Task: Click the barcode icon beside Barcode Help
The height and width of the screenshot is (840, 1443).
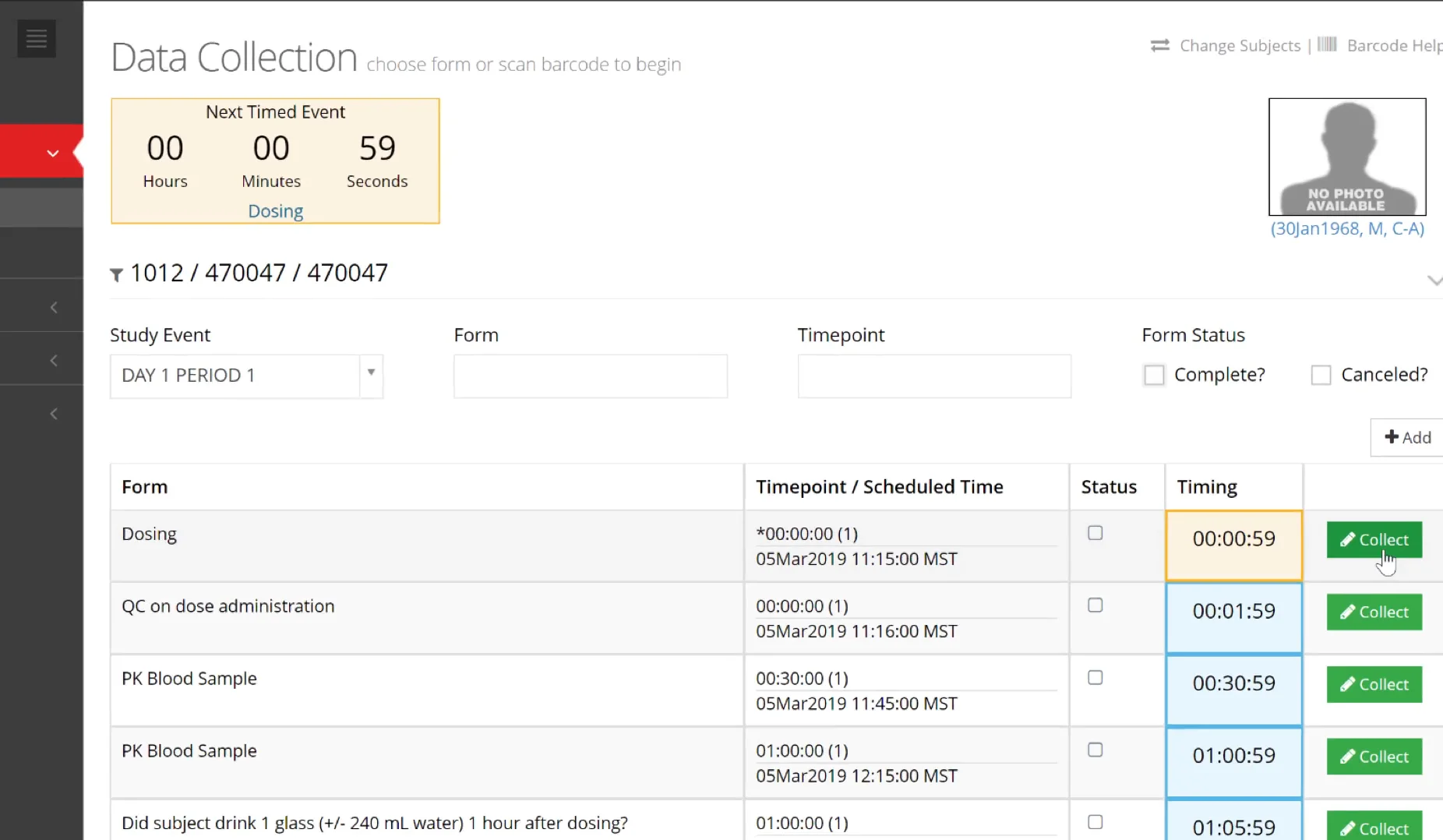Action: tap(1327, 44)
